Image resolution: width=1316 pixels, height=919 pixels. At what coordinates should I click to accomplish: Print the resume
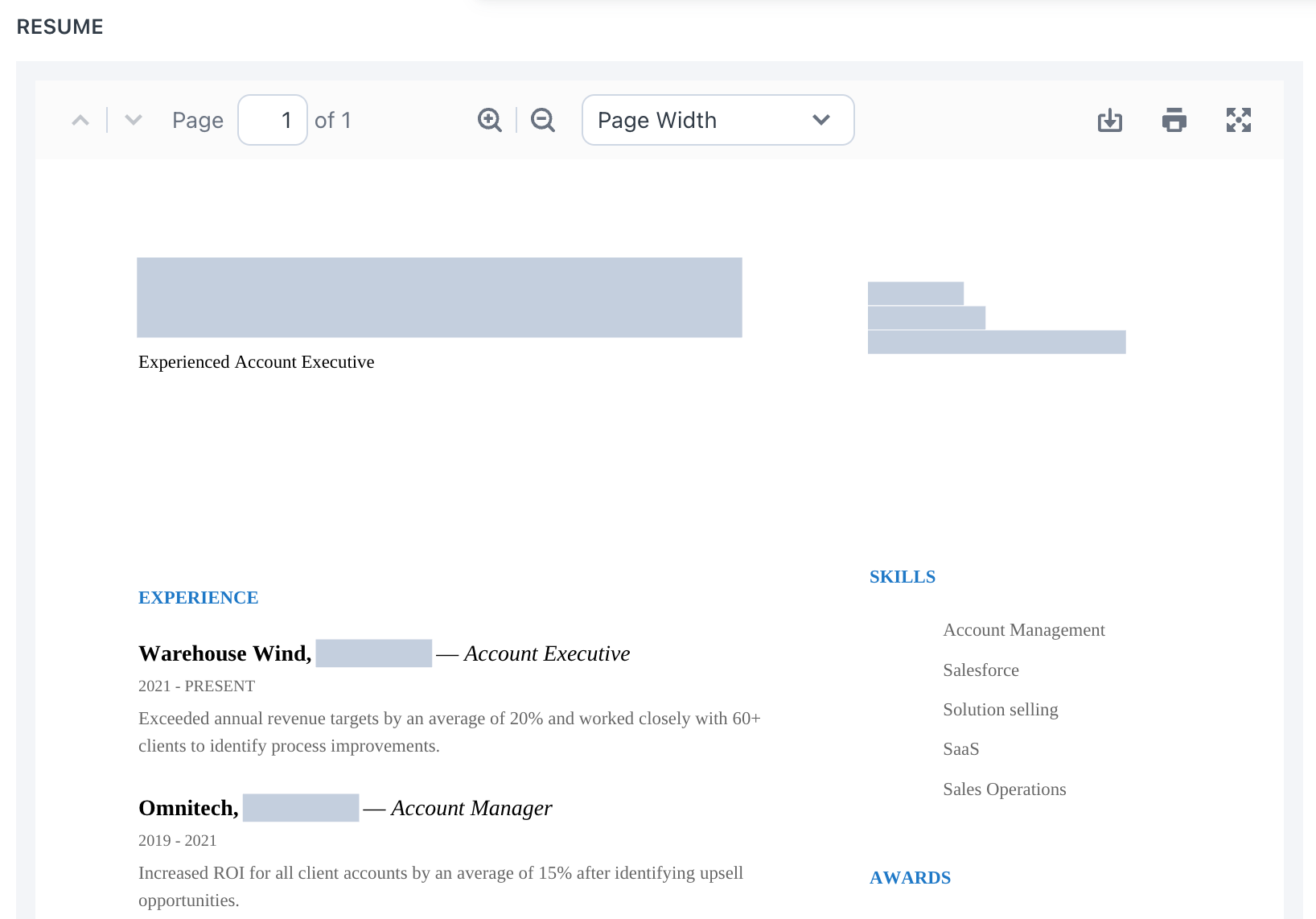click(1174, 119)
